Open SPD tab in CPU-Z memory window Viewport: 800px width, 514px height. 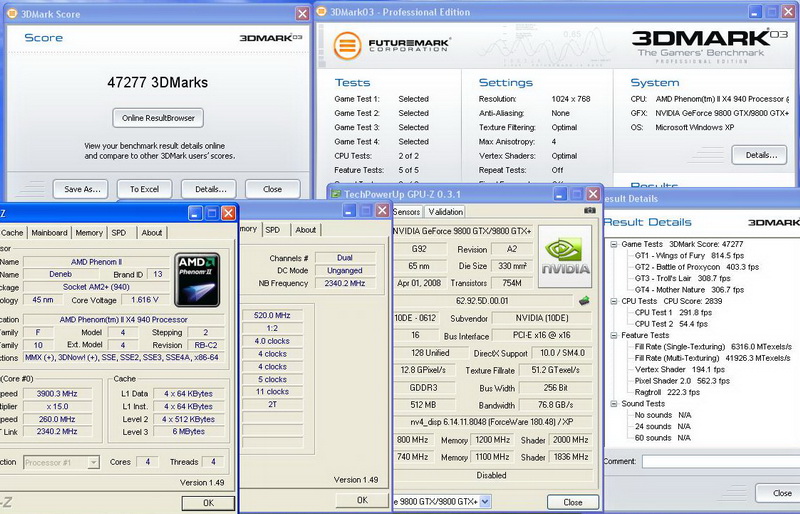[273, 230]
